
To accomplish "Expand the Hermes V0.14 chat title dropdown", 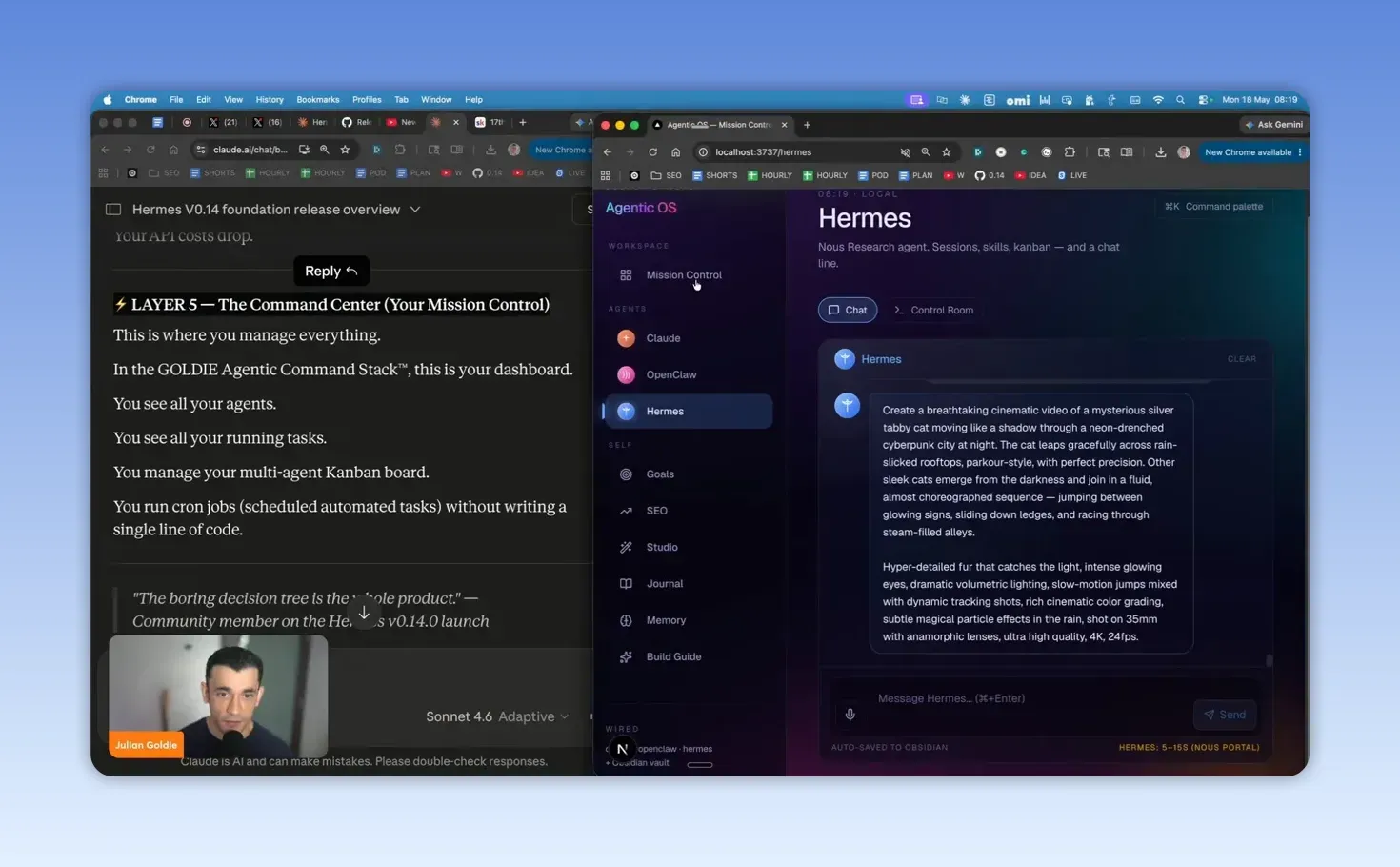I will point(415,210).
